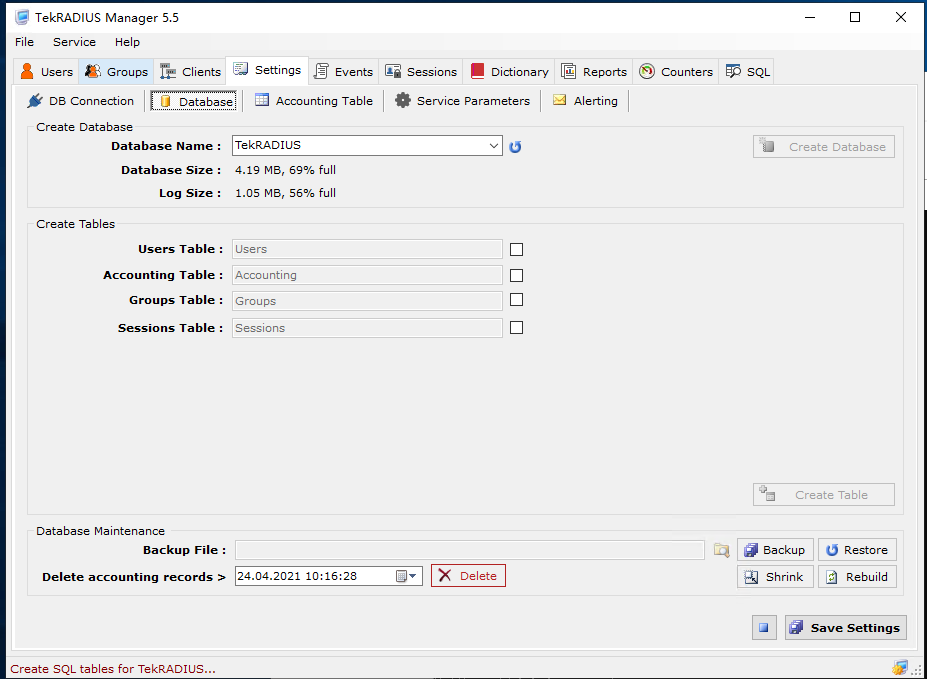Browse for backup file folder icon
This screenshot has height=679, width=927.
[x=721, y=550]
